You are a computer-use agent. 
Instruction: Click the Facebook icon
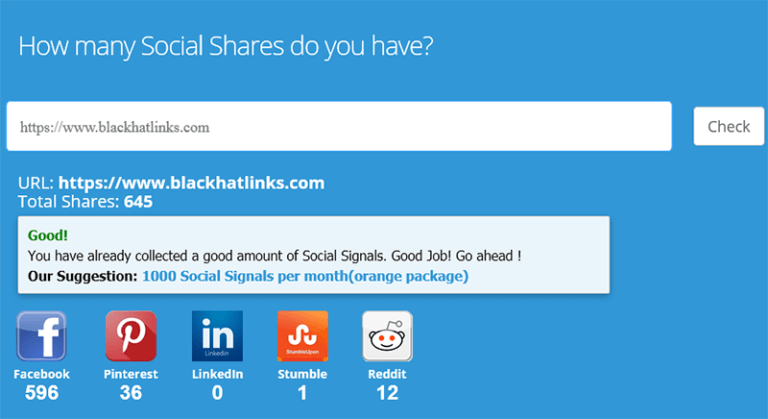tap(41, 336)
